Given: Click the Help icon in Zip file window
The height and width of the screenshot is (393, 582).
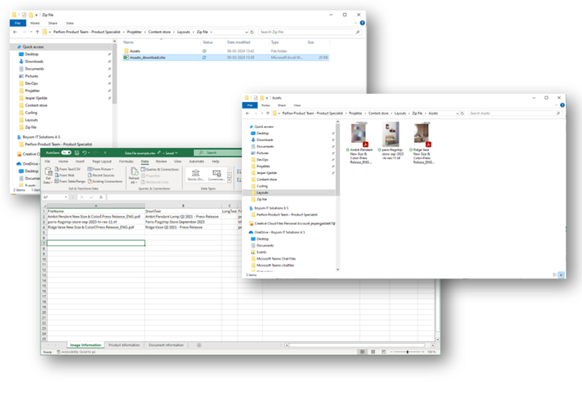Looking at the screenshot, I should click(362, 23).
